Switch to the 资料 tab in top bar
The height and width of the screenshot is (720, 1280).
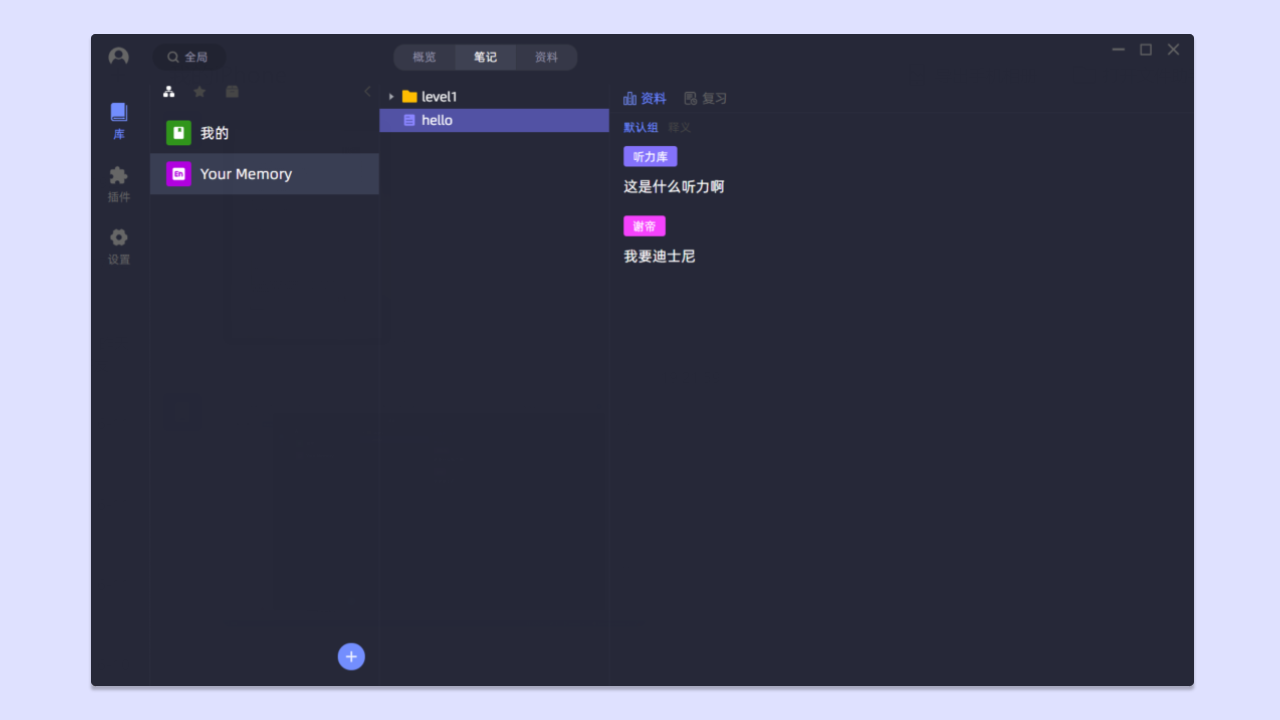click(x=546, y=57)
